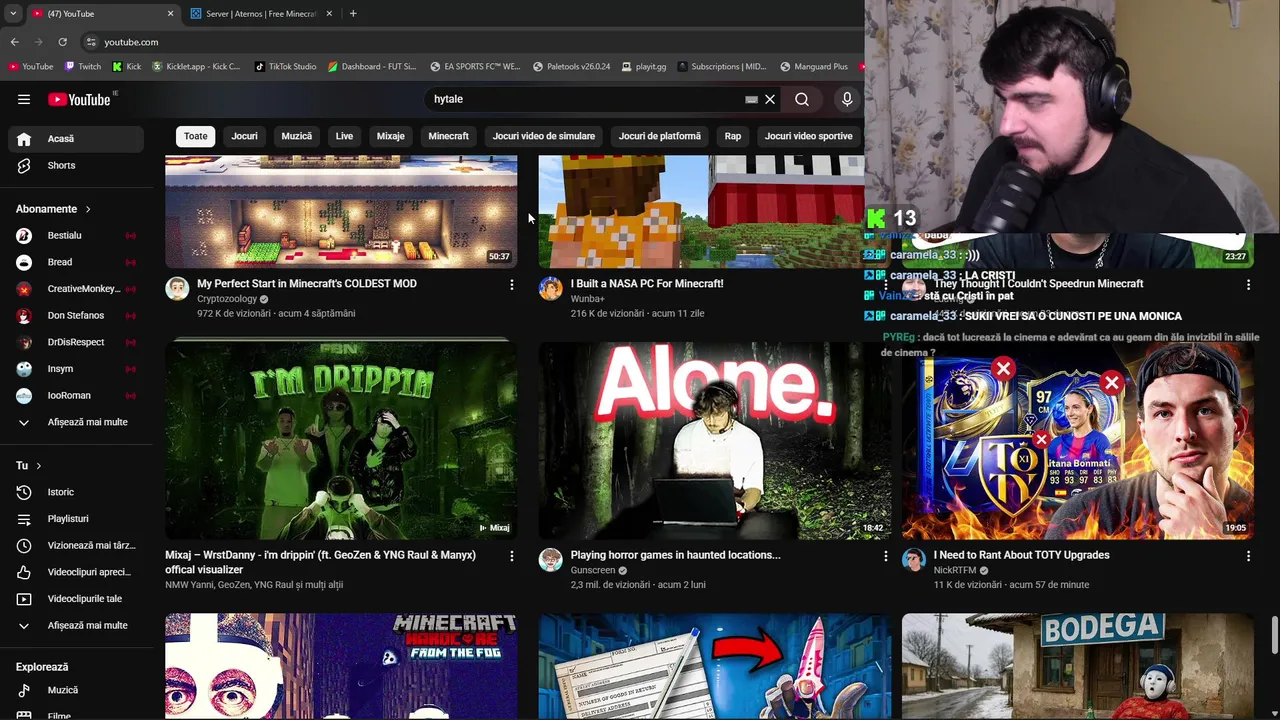The height and width of the screenshot is (720, 1280).
Task: Clear the search text with the X icon
Action: 770,99
